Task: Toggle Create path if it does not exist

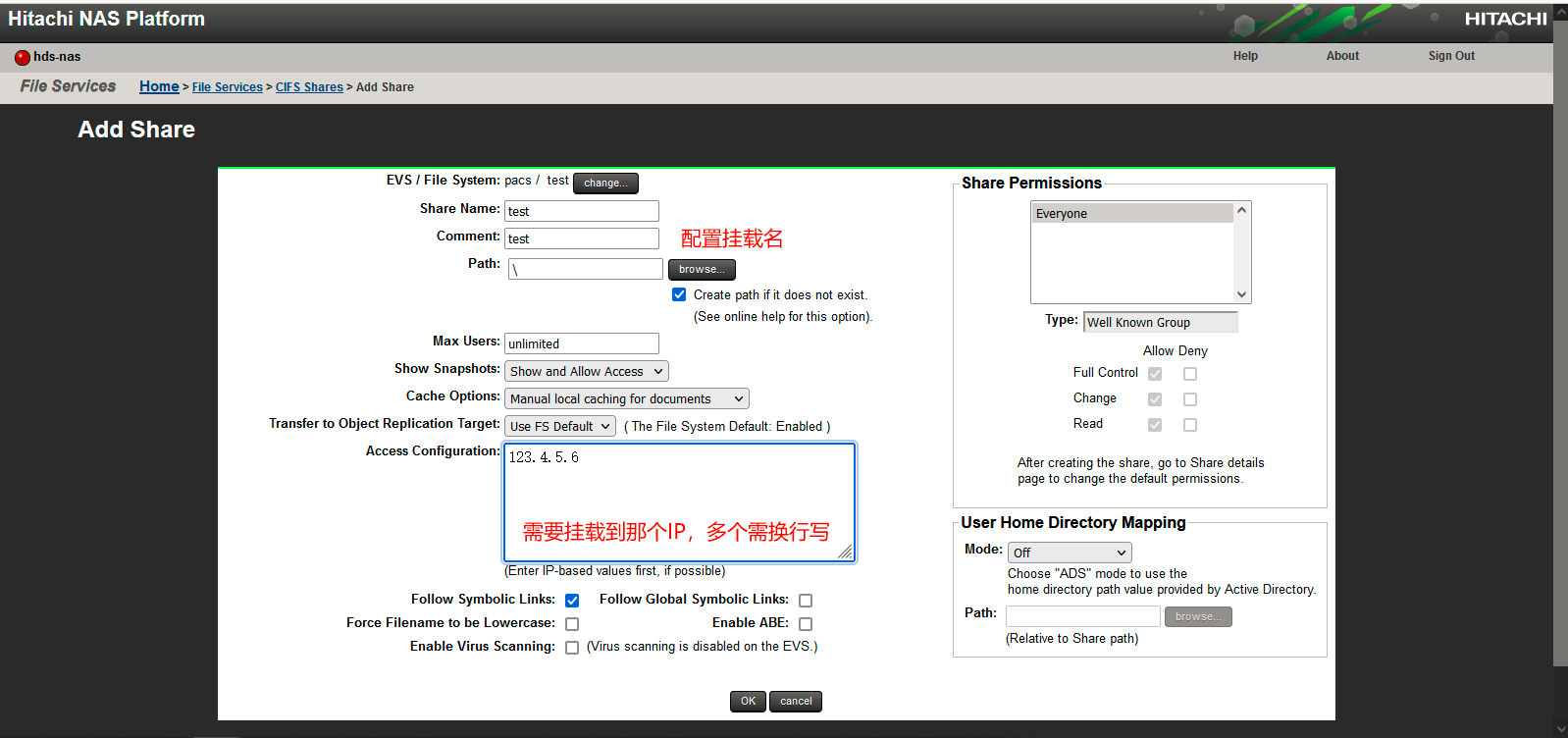Action: [x=679, y=294]
